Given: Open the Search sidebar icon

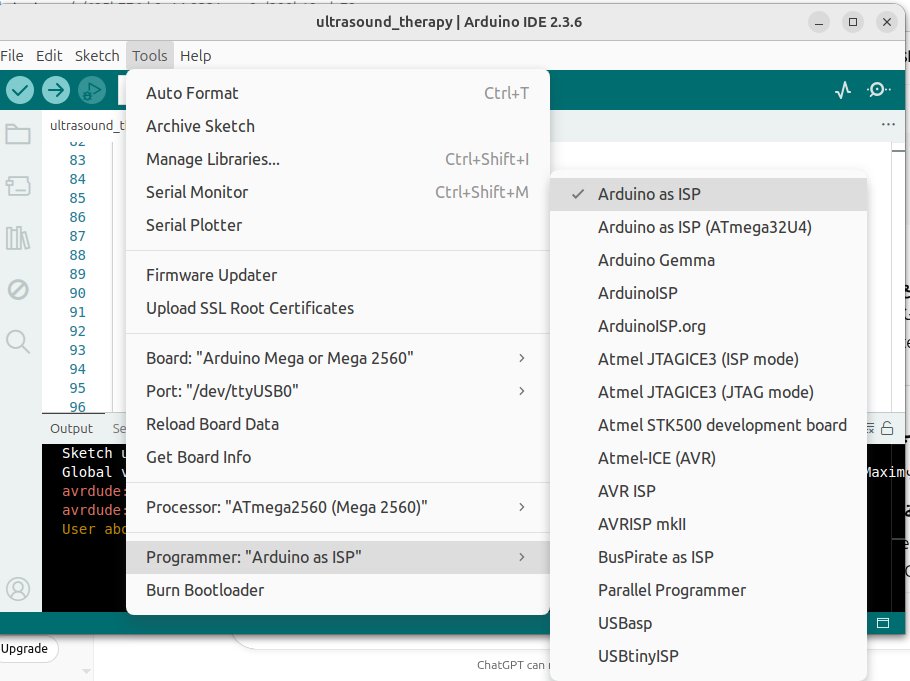Looking at the screenshot, I should click(x=18, y=342).
